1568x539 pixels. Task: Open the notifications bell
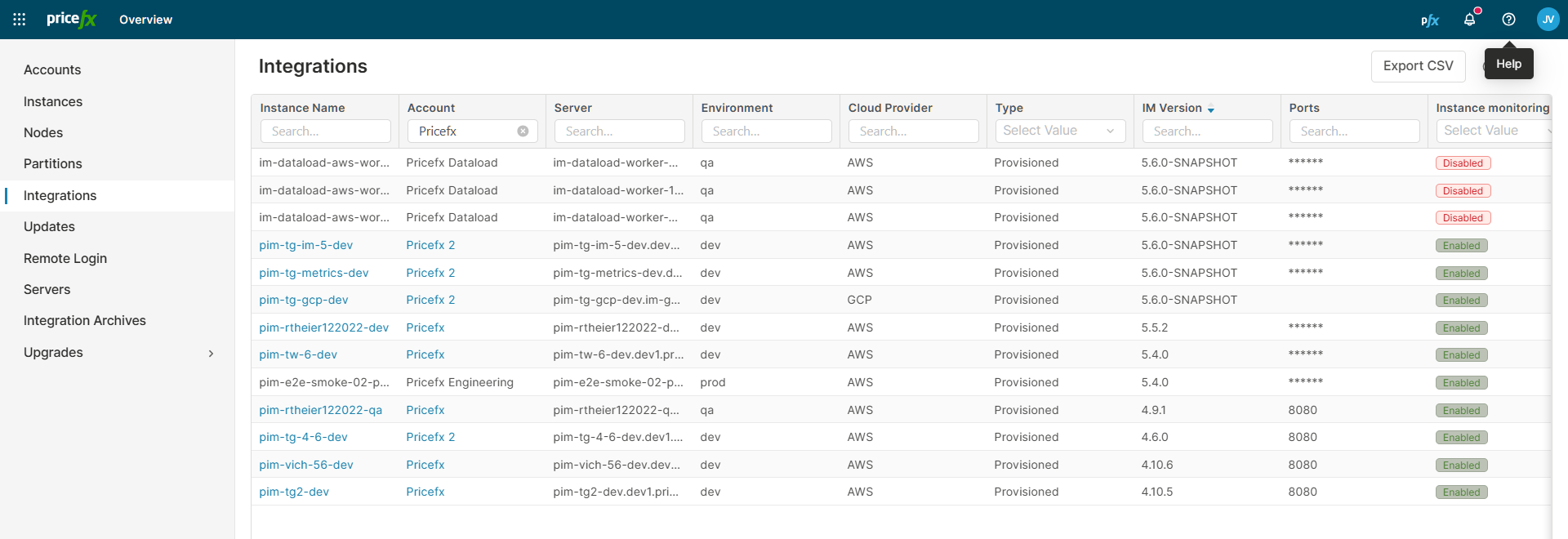[1469, 20]
